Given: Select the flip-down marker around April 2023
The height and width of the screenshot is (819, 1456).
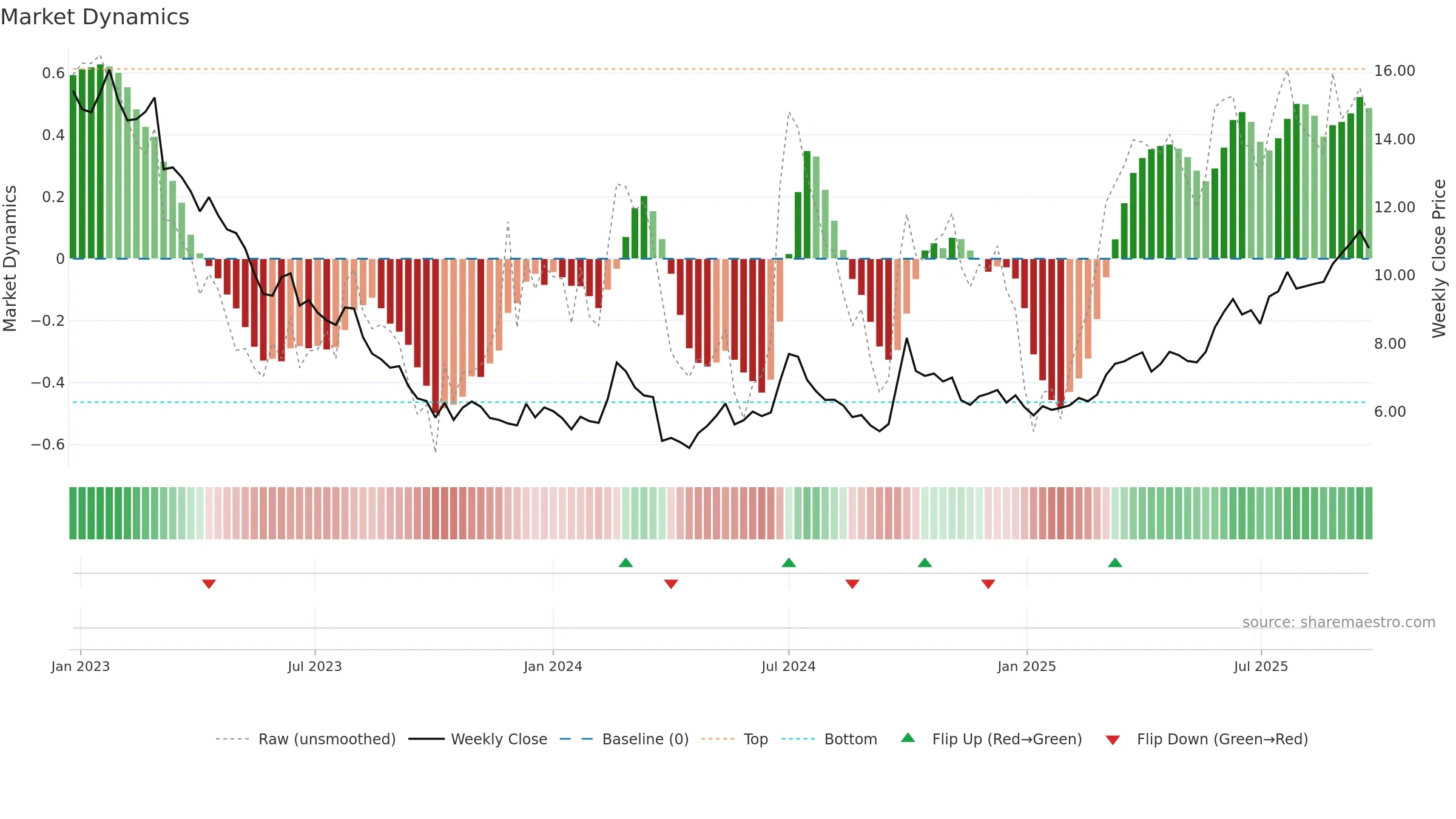Looking at the screenshot, I should (x=209, y=584).
